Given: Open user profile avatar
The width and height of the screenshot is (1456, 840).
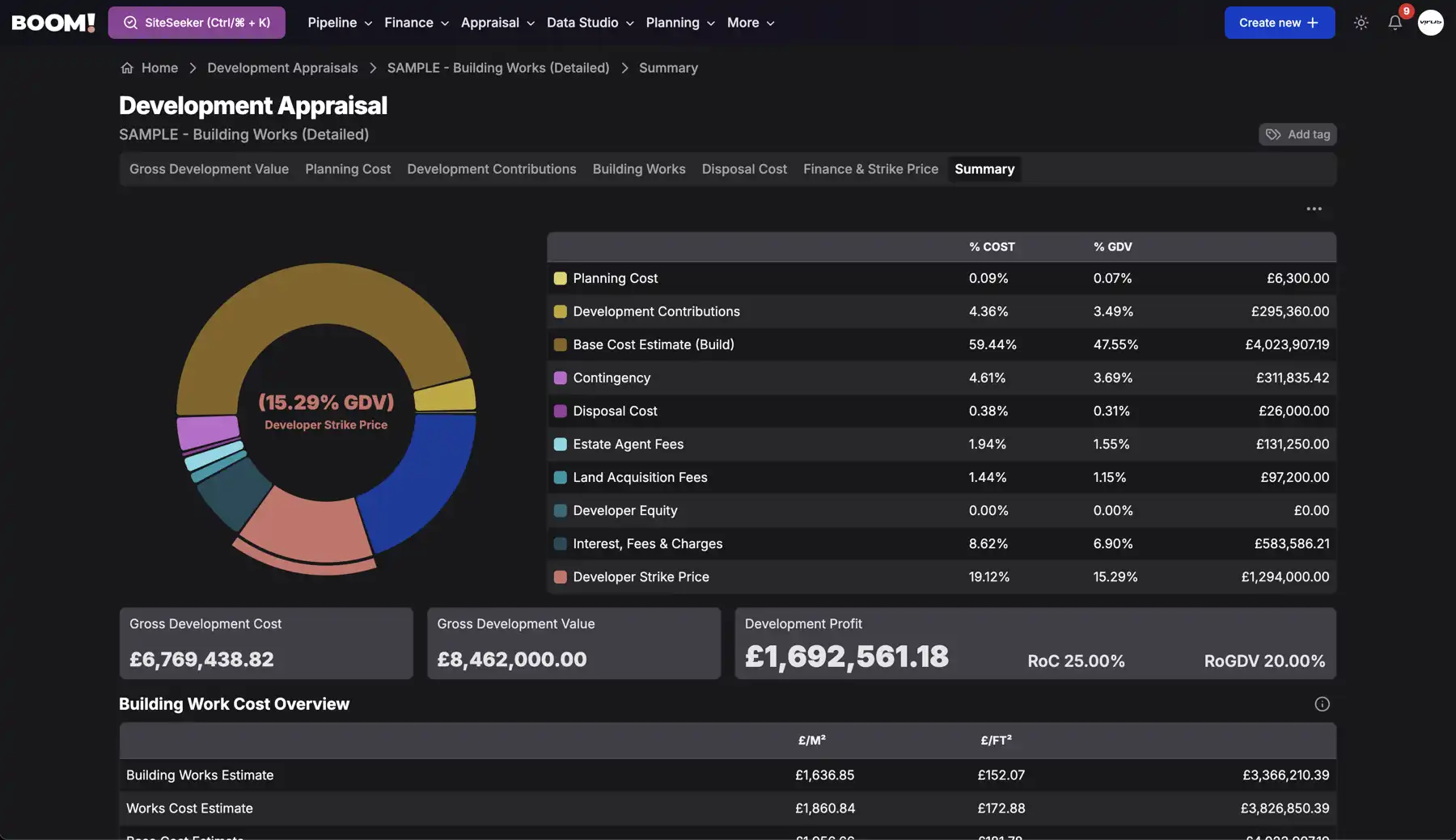Looking at the screenshot, I should [x=1431, y=23].
